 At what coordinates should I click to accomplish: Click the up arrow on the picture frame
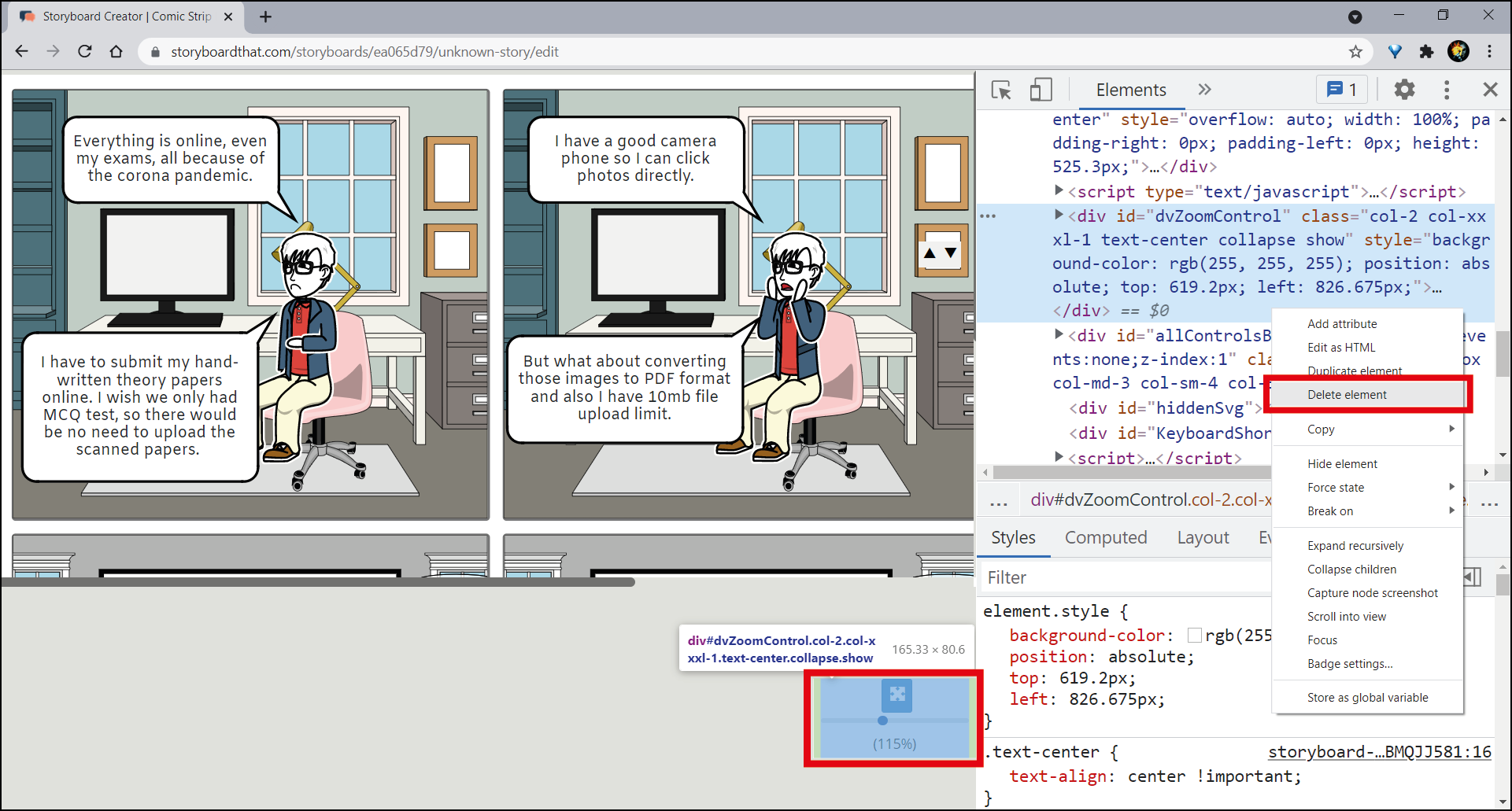point(930,253)
